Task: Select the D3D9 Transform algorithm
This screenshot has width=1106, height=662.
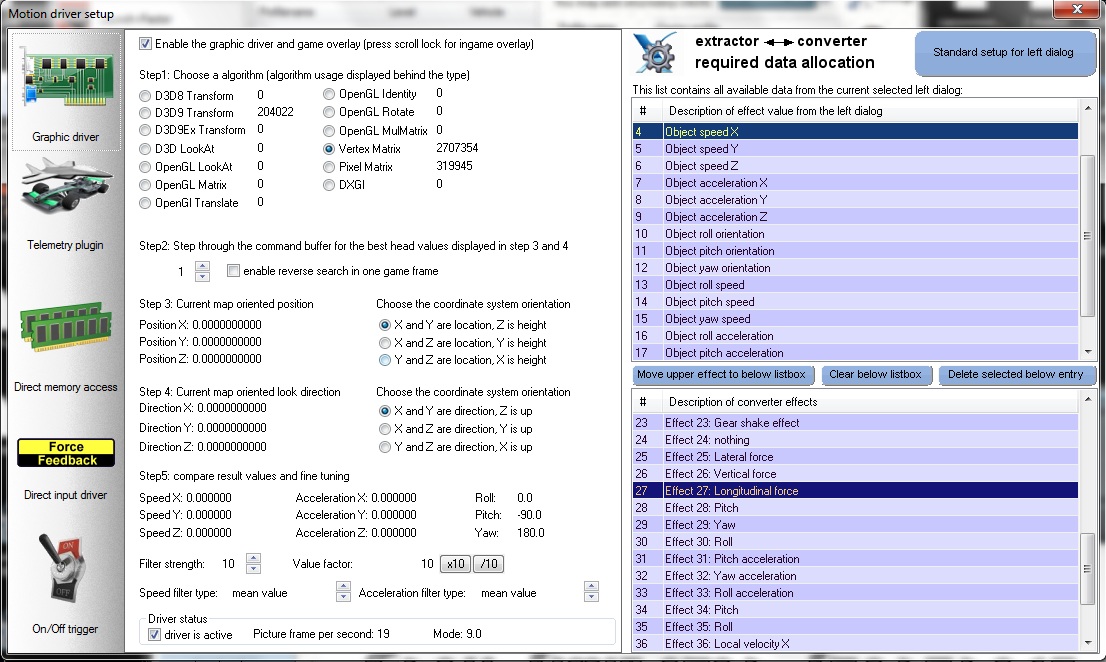Action: tap(145, 113)
